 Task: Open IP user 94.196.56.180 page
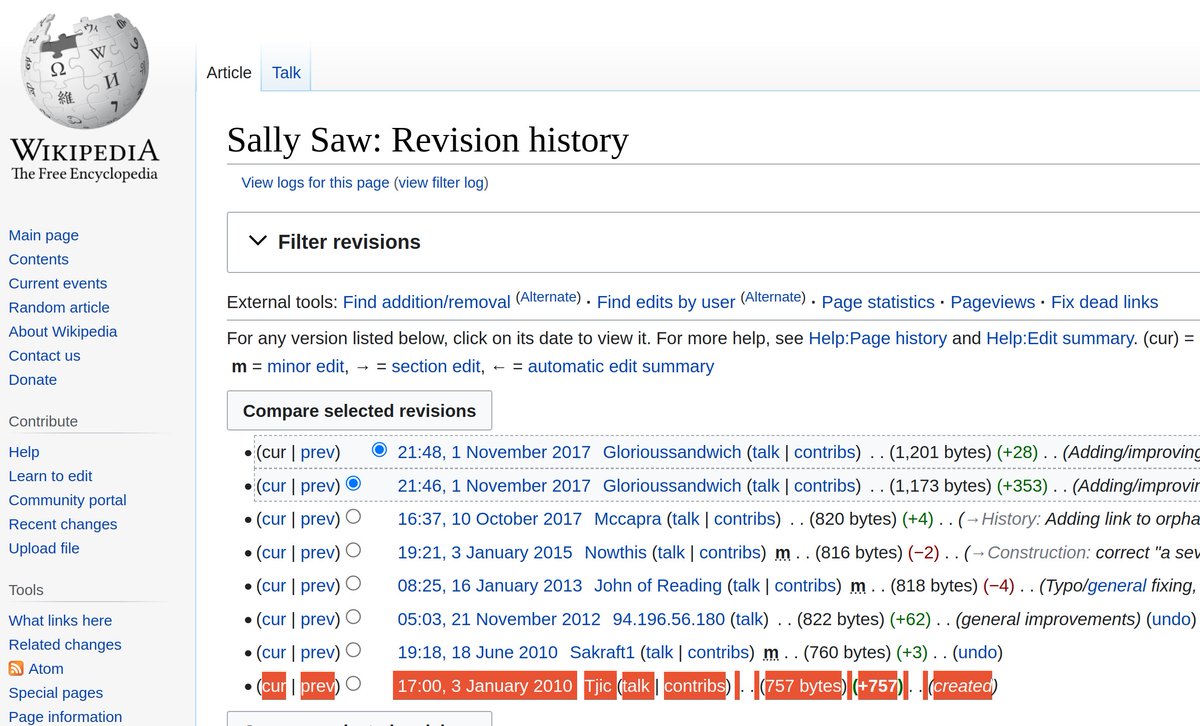[x=669, y=619]
